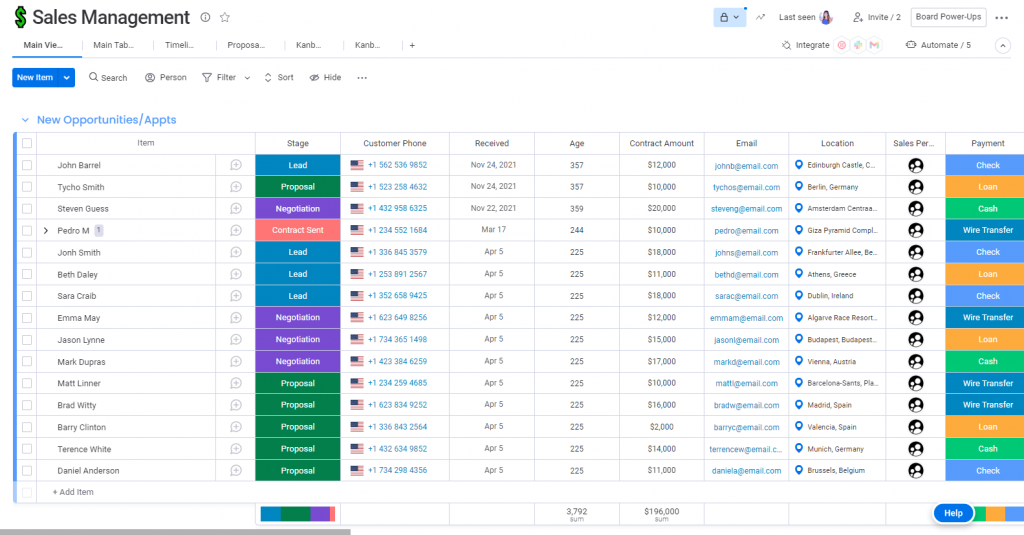Open board info icon beside title
This screenshot has height=535, width=1024.
pyautogui.click(x=205, y=18)
